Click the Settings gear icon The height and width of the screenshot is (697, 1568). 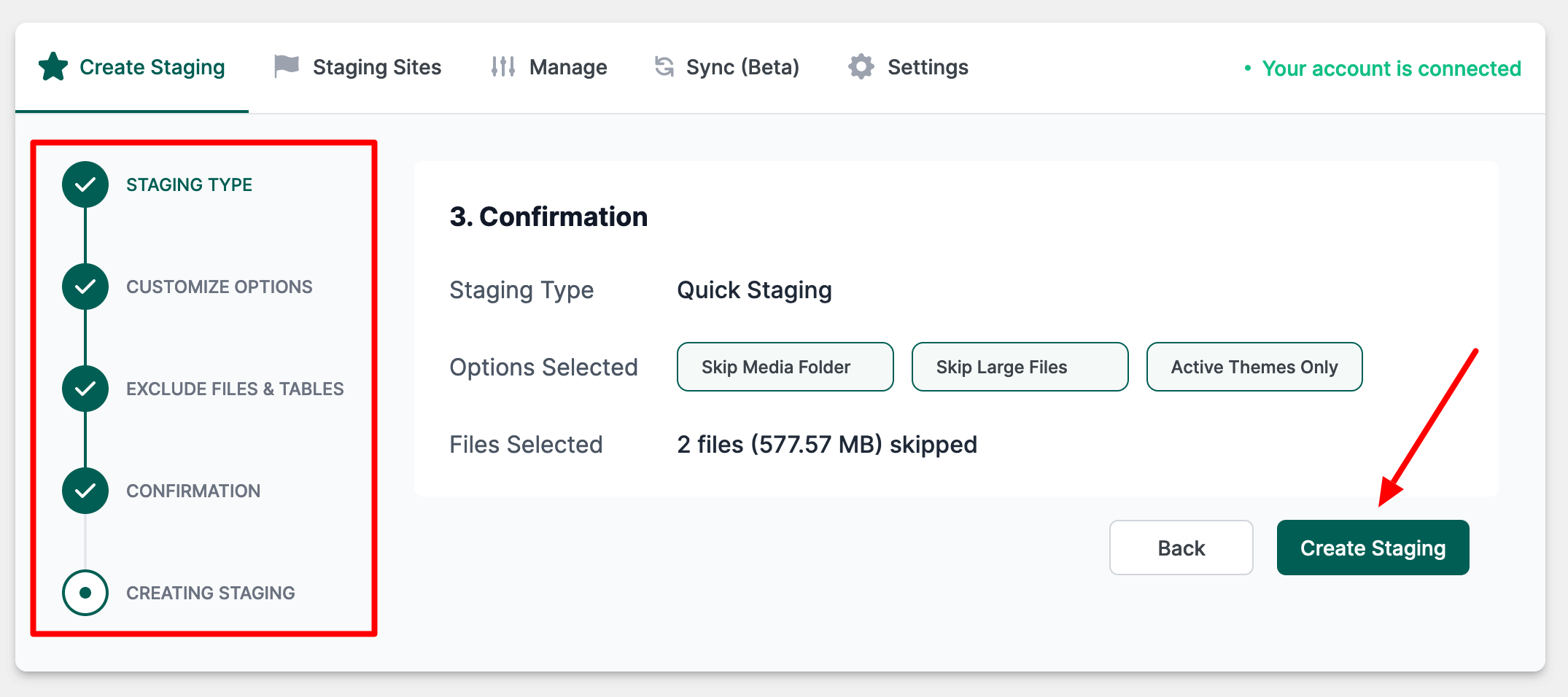[x=861, y=67]
